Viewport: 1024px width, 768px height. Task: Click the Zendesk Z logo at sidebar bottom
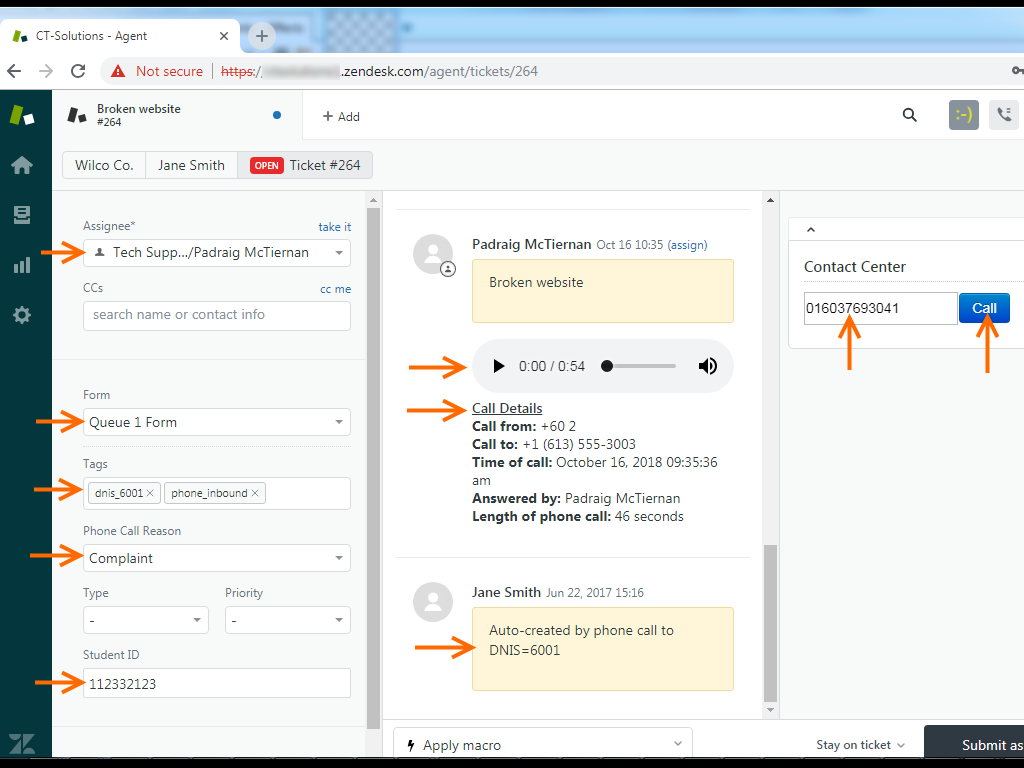point(22,744)
